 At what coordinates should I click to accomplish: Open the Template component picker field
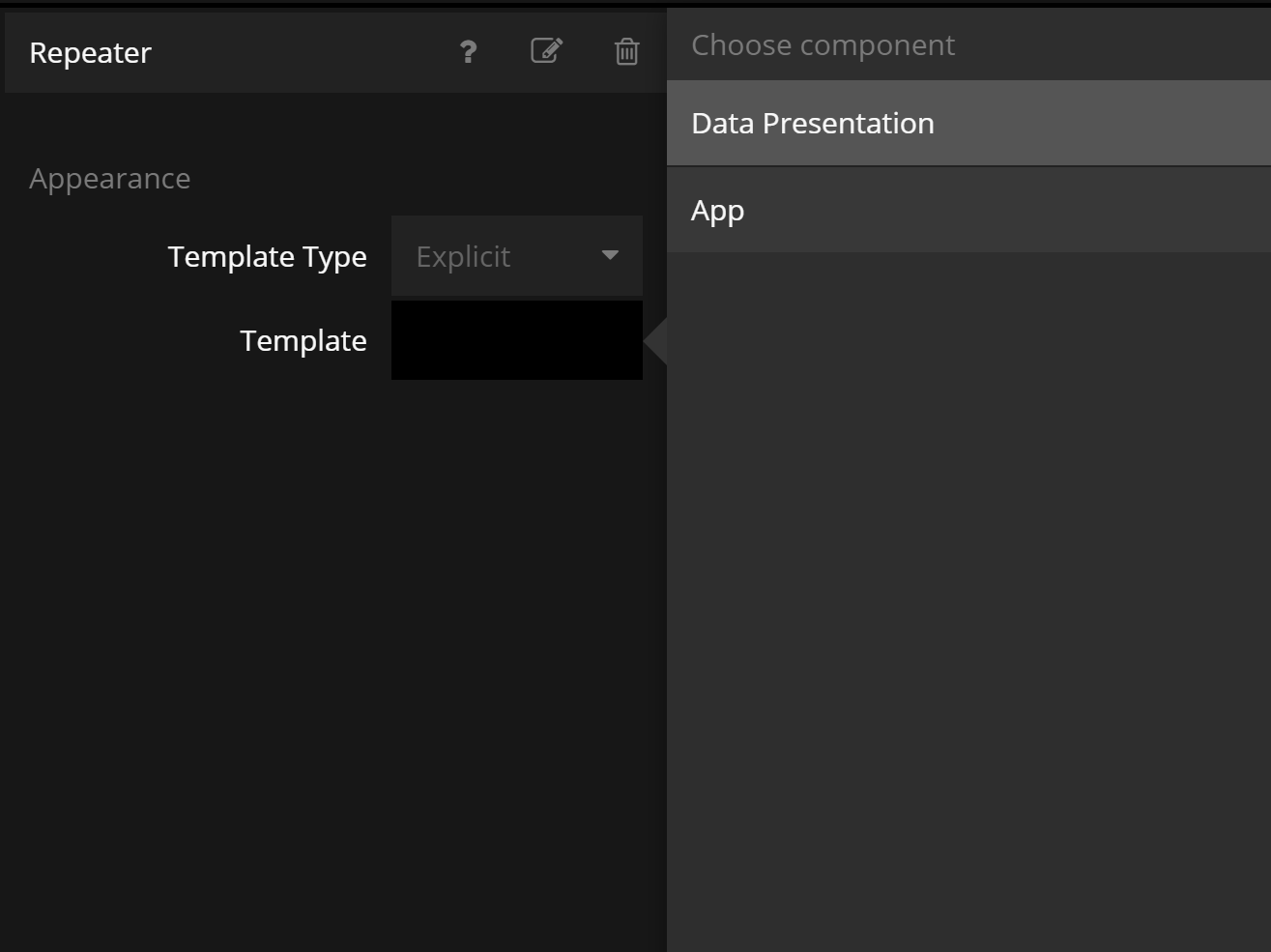pos(516,340)
